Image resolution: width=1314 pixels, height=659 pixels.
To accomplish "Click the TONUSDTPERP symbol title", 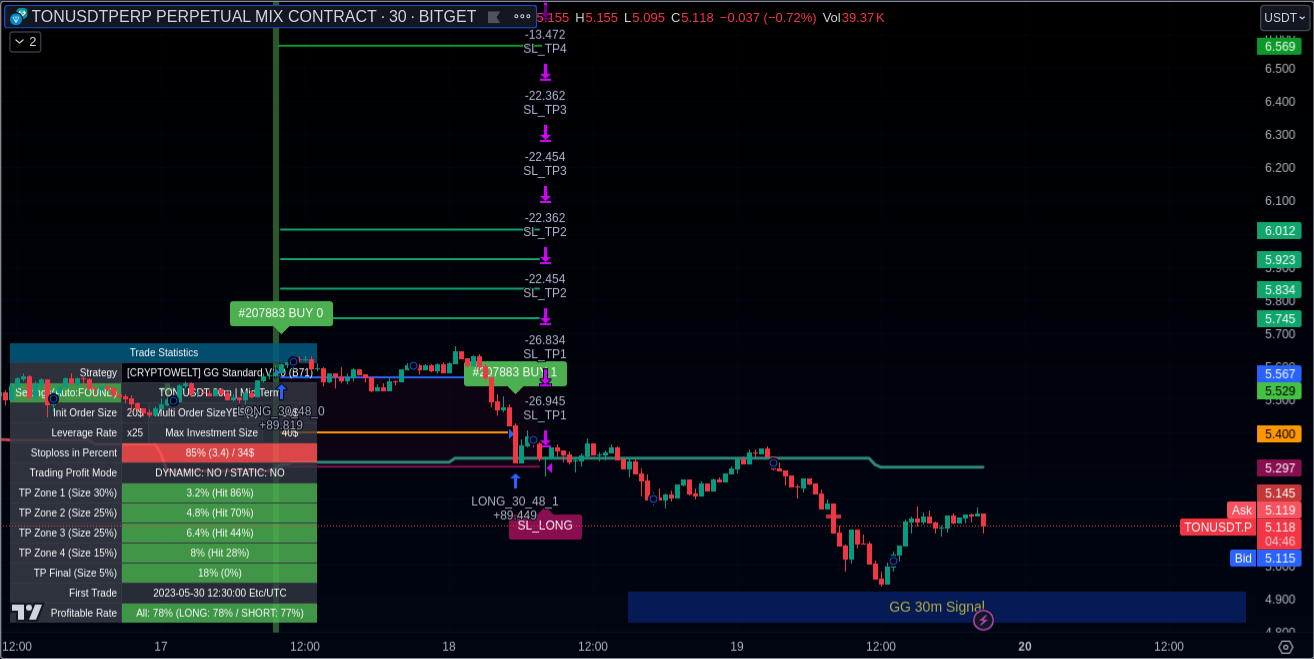I will point(253,17).
